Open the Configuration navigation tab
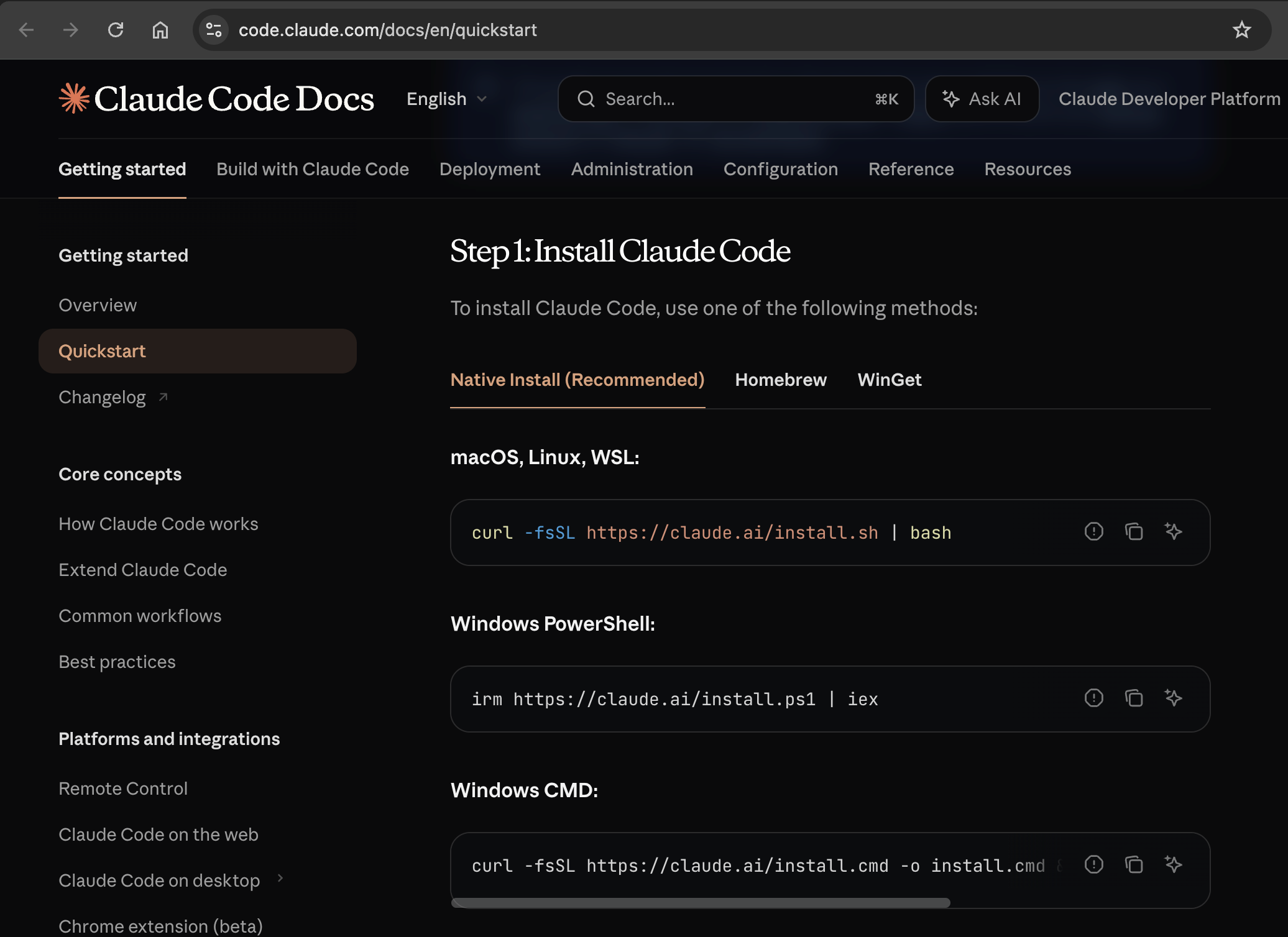 (x=780, y=169)
